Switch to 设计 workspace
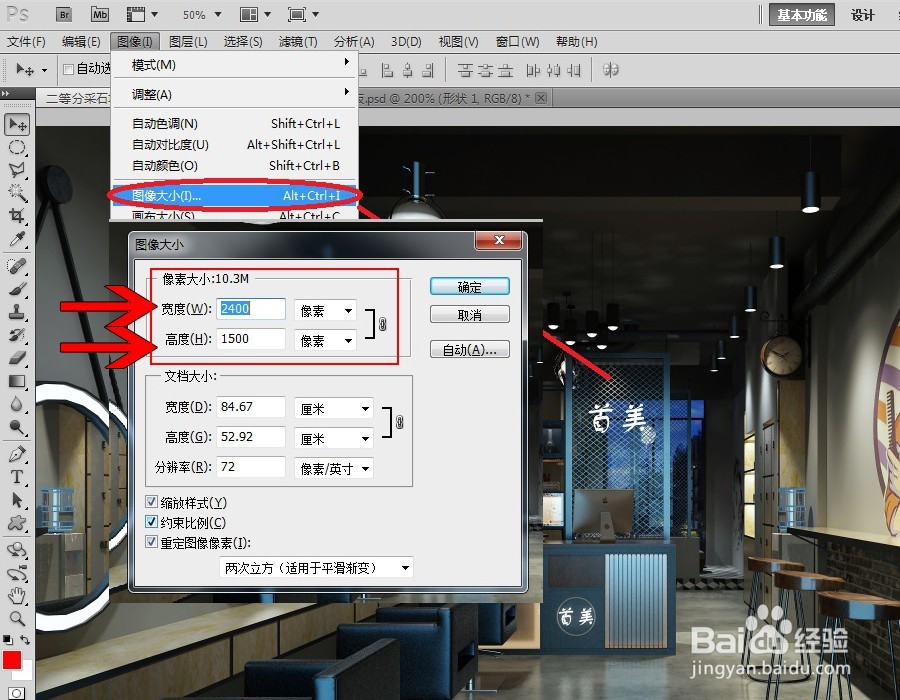 (x=863, y=15)
